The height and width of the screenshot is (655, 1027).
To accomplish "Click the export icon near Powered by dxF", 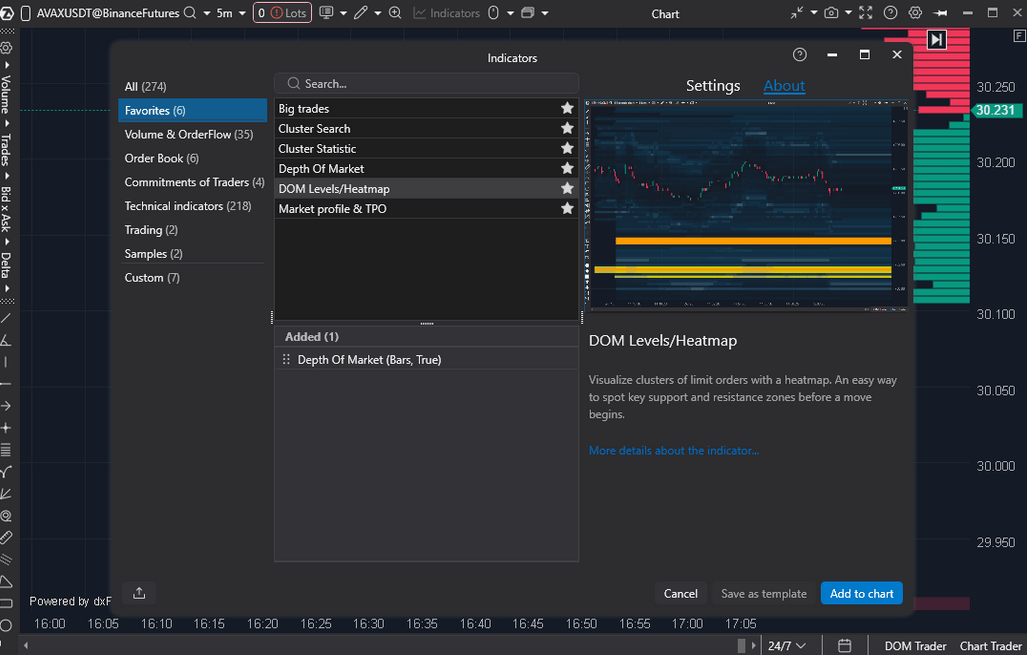I will (x=138, y=593).
